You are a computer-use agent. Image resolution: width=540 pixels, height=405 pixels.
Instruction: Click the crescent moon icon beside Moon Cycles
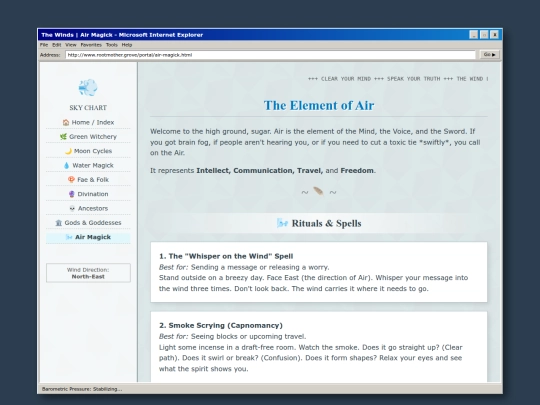(x=68, y=151)
